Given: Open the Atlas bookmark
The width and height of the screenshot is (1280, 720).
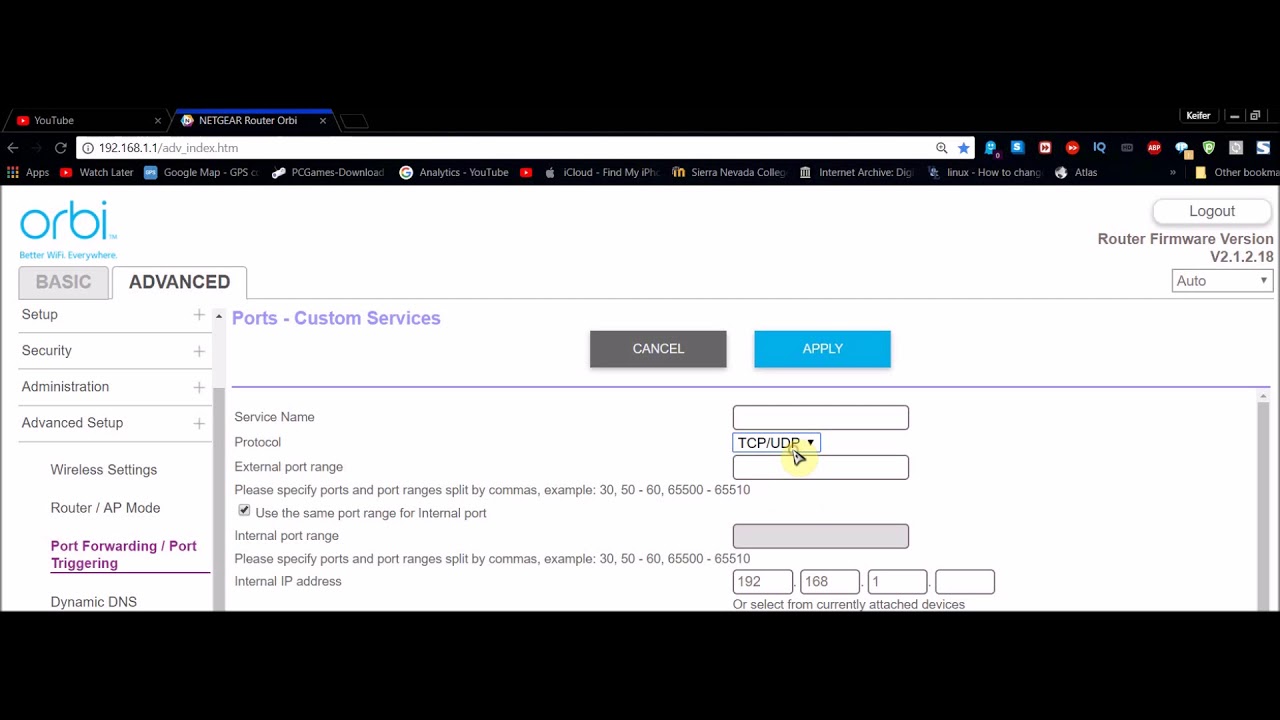Looking at the screenshot, I should [1076, 172].
